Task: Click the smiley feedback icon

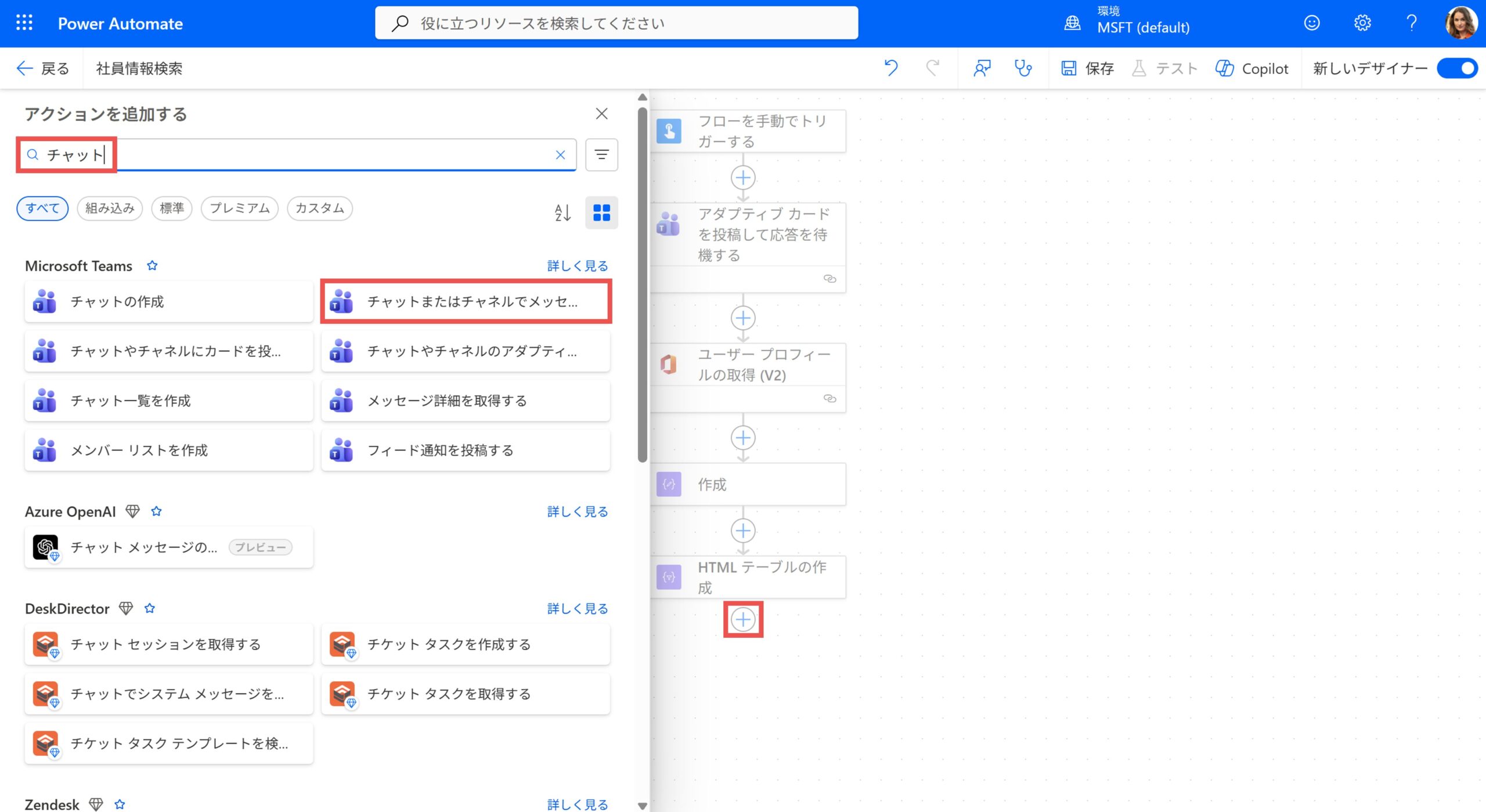Action: click(x=1312, y=23)
